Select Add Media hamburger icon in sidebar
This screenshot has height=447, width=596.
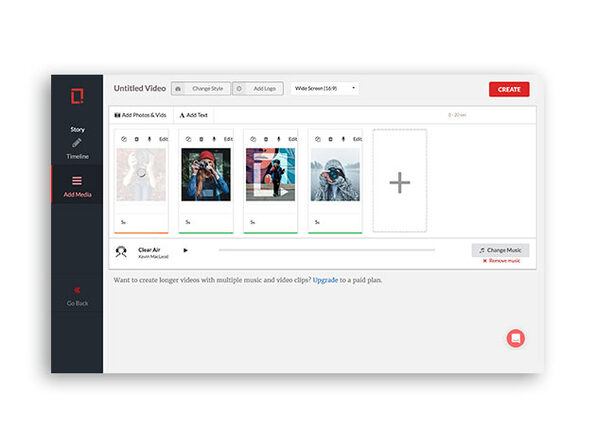77,181
